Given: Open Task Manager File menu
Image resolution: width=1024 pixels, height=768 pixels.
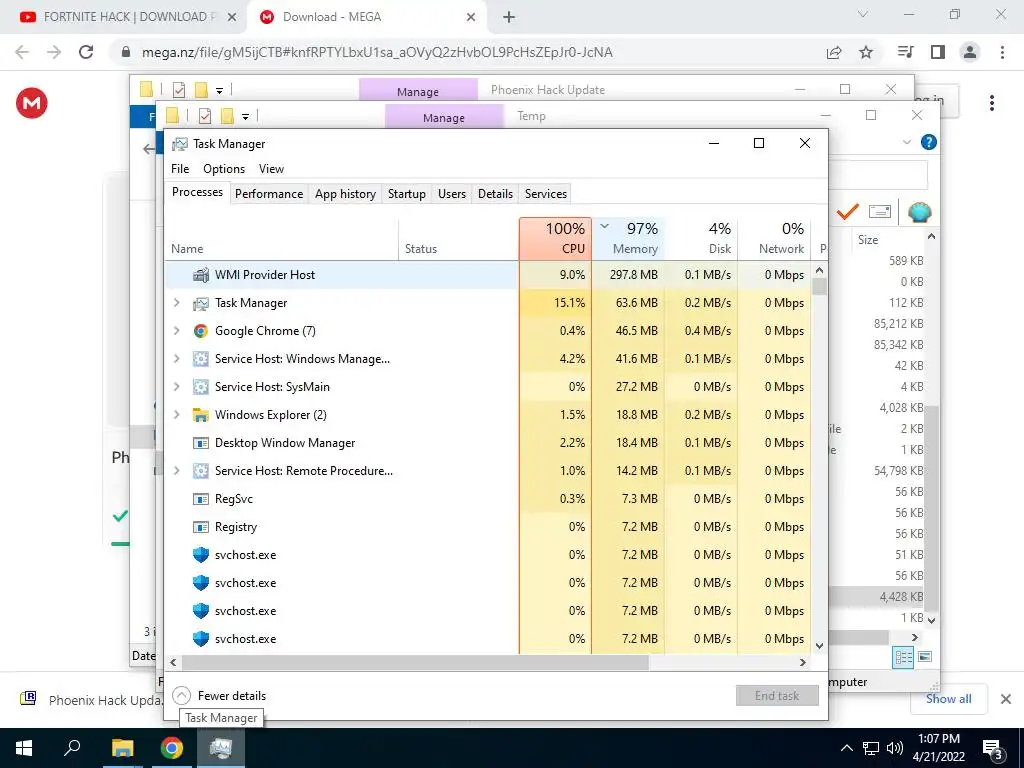Looking at the screenshot, I should click(x=180, y=168).
